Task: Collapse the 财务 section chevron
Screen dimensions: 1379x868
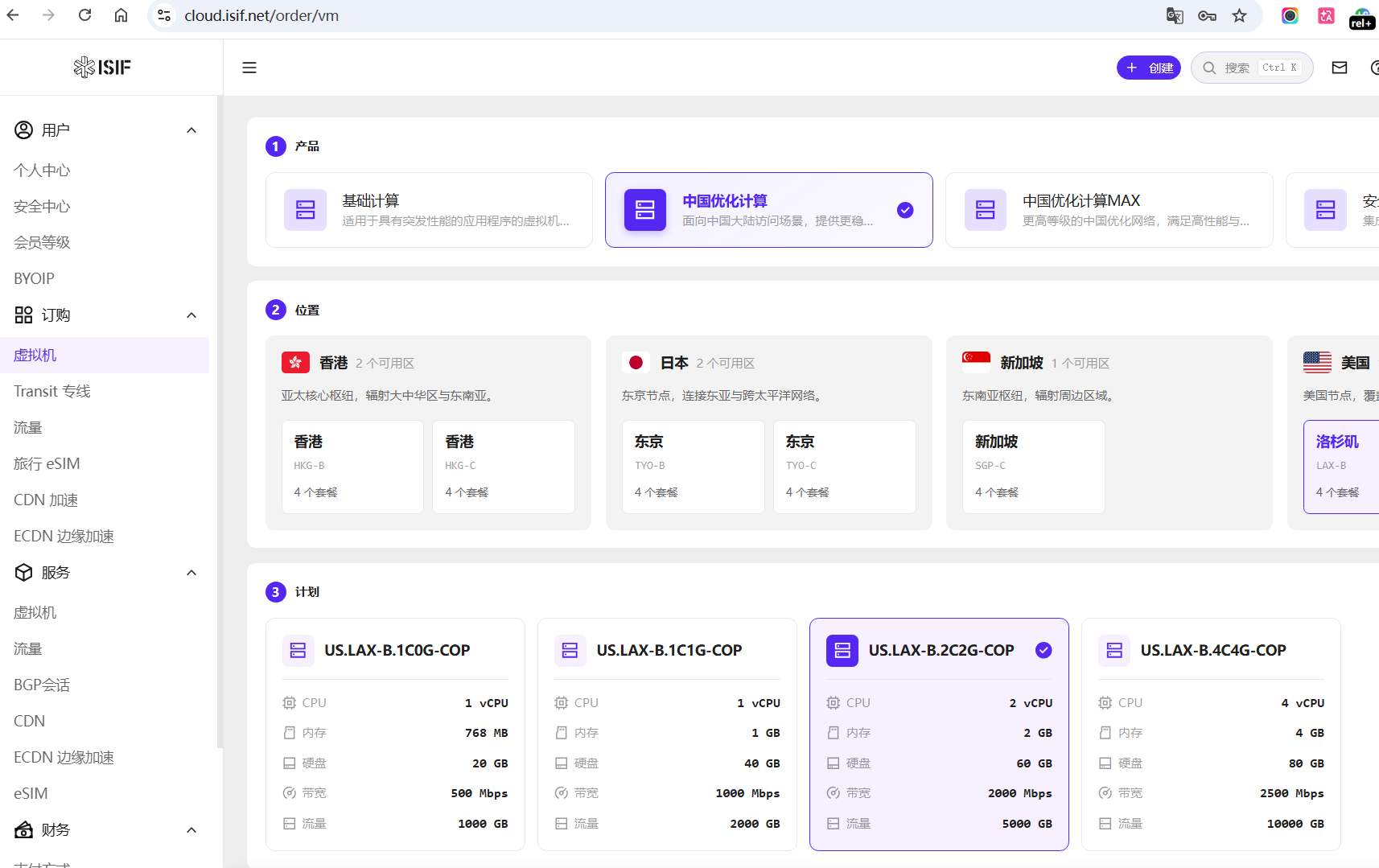Action: point(191,830)
